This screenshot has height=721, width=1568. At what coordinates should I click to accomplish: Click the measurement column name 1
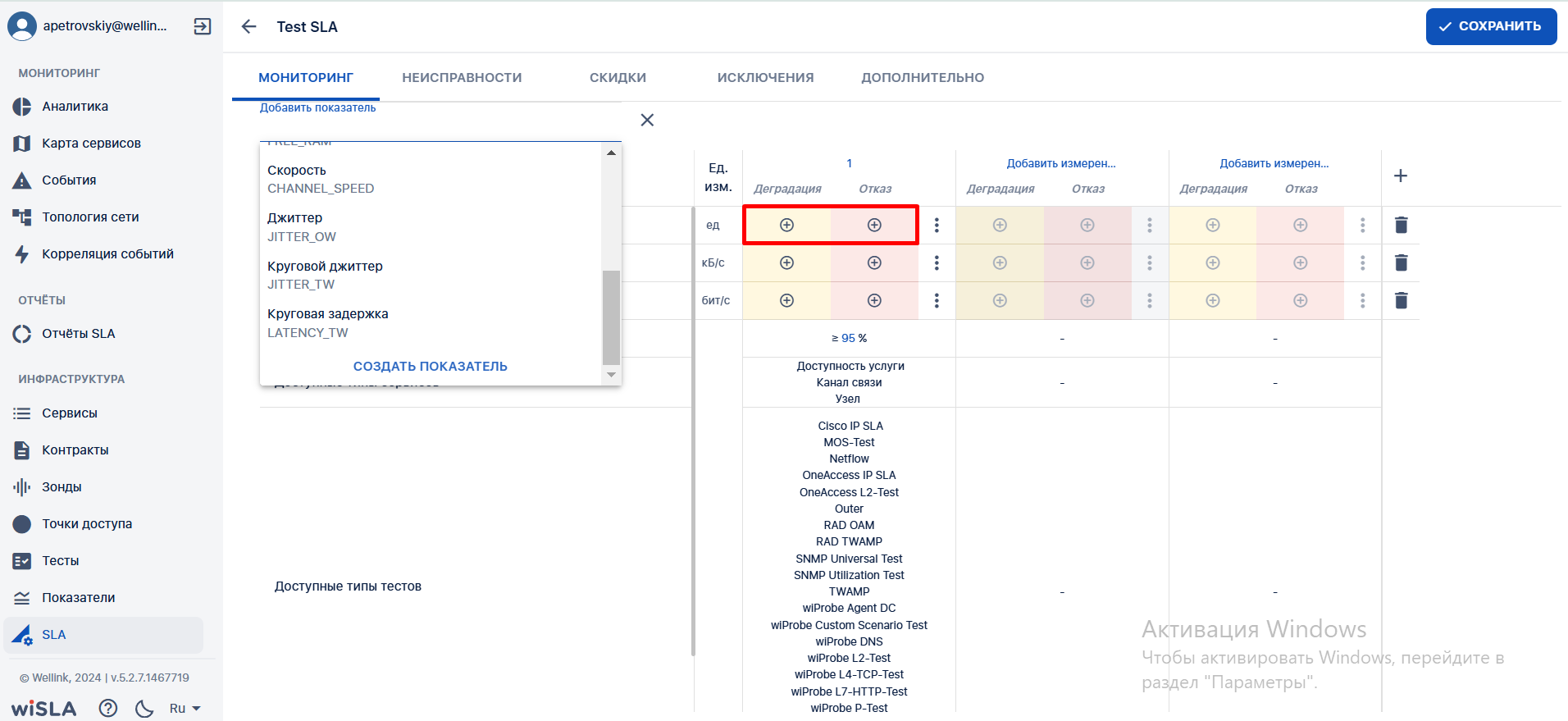click(849, 164)
